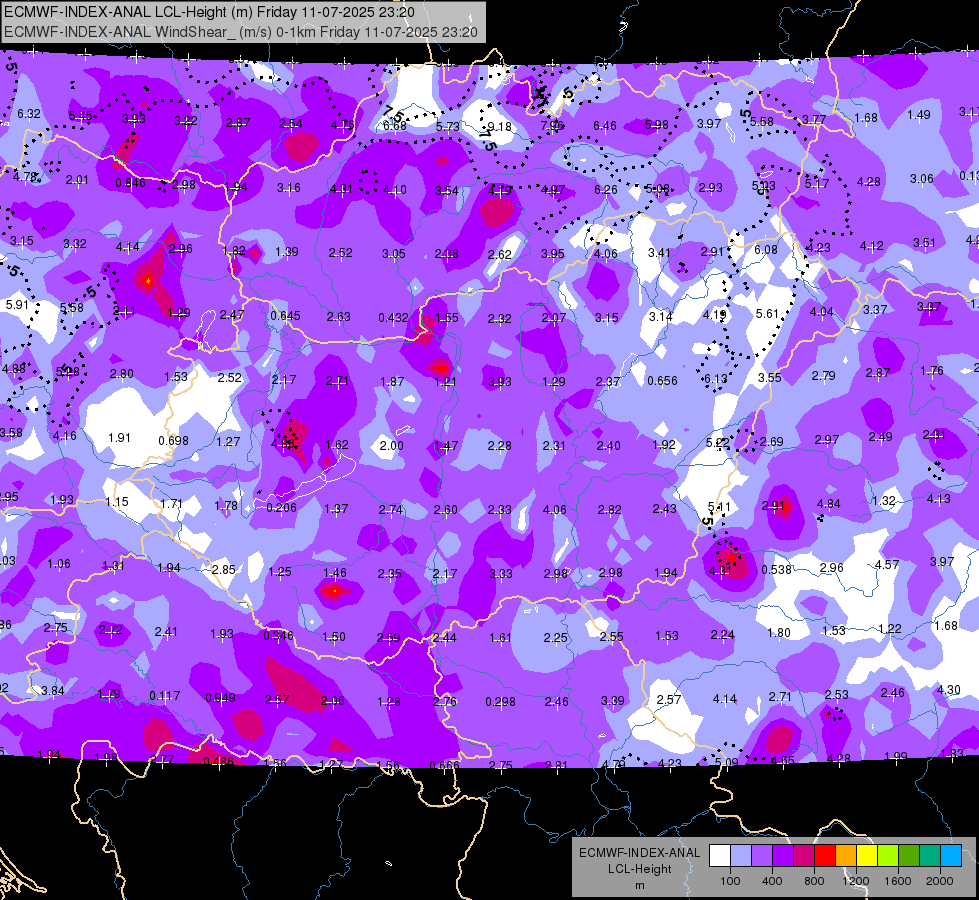Click the wind shear value 0.346
The width and height of the screenshot is (979, 900).
coord(278,636)
